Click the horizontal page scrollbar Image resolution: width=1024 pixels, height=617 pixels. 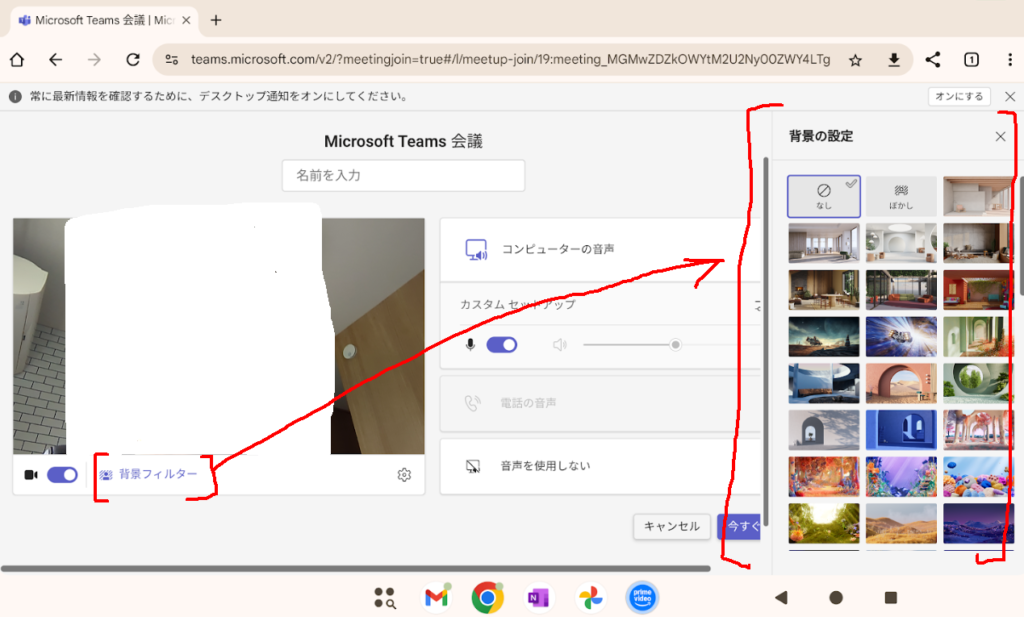pyautogui.click(x=355, y=569)
